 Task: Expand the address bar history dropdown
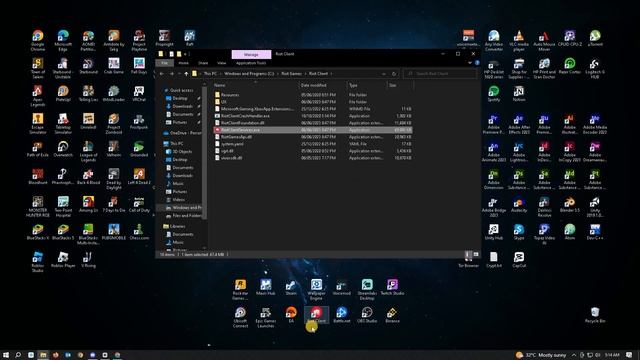384,74
